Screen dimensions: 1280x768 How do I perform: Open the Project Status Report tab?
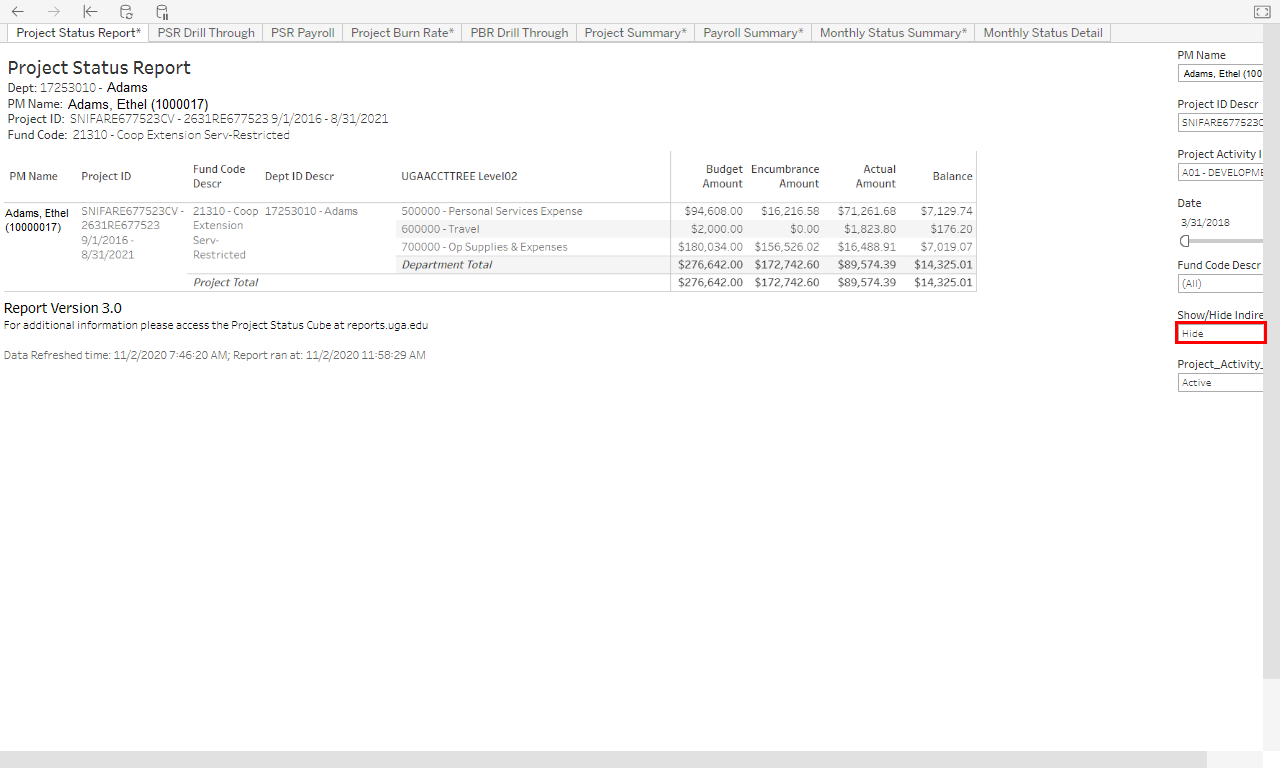pos(78,33)
